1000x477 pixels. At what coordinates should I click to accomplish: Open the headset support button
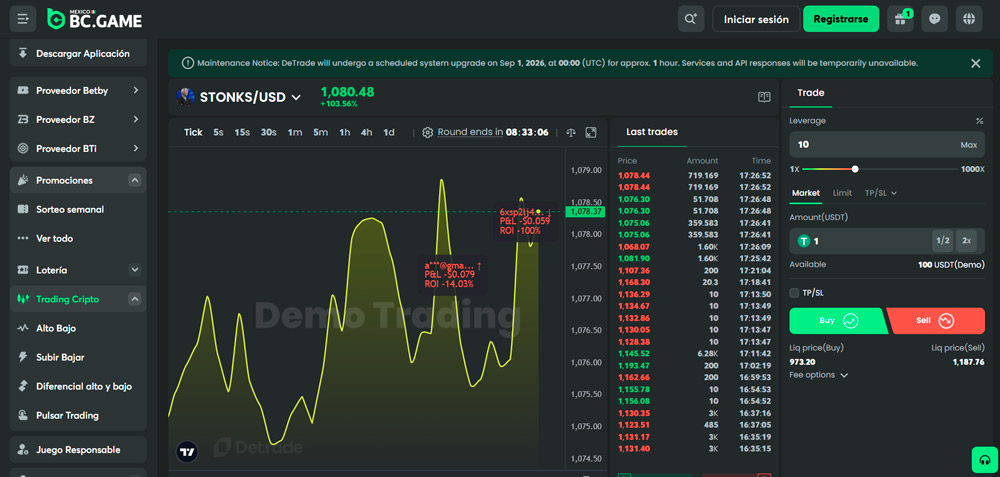pyautogui.click(x=985, y=460)
